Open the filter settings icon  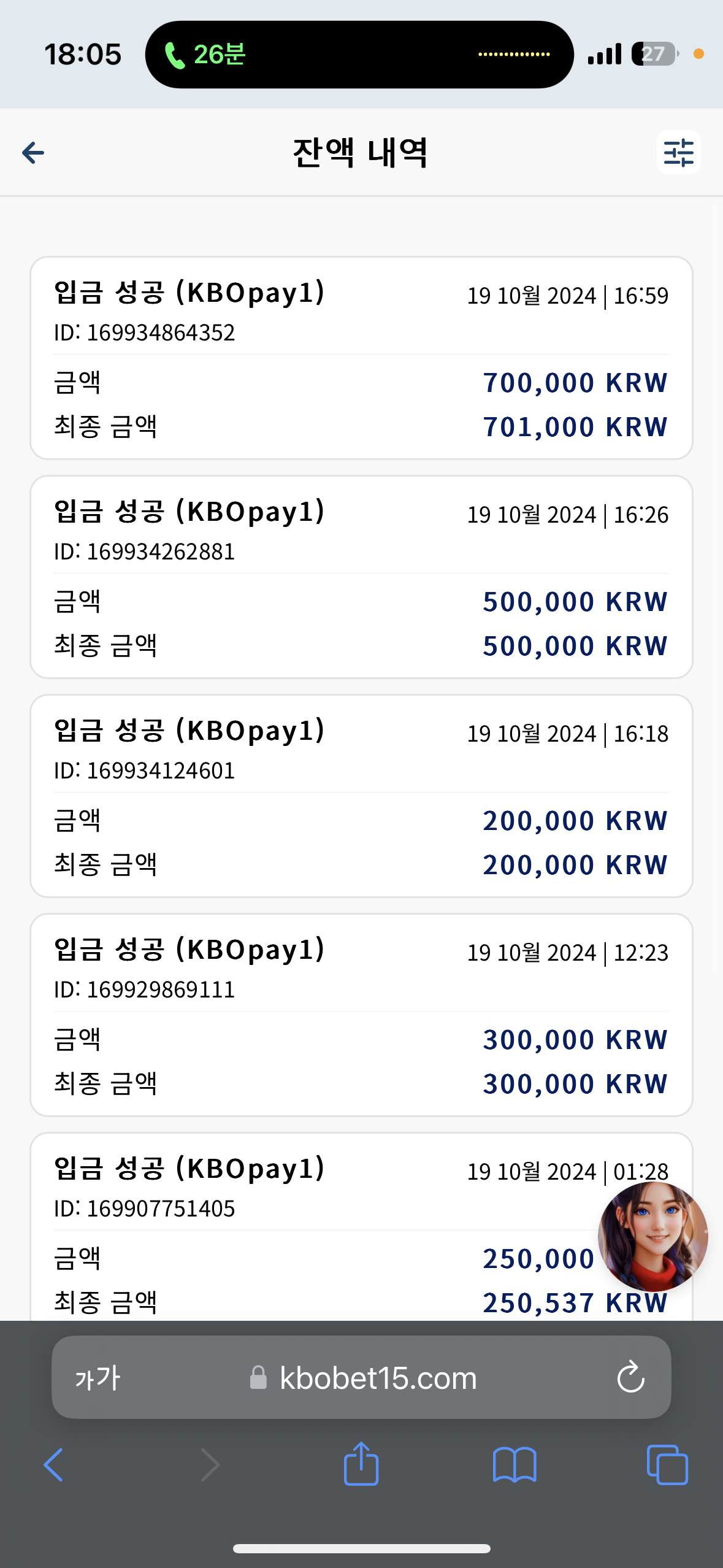pos(678,153)
